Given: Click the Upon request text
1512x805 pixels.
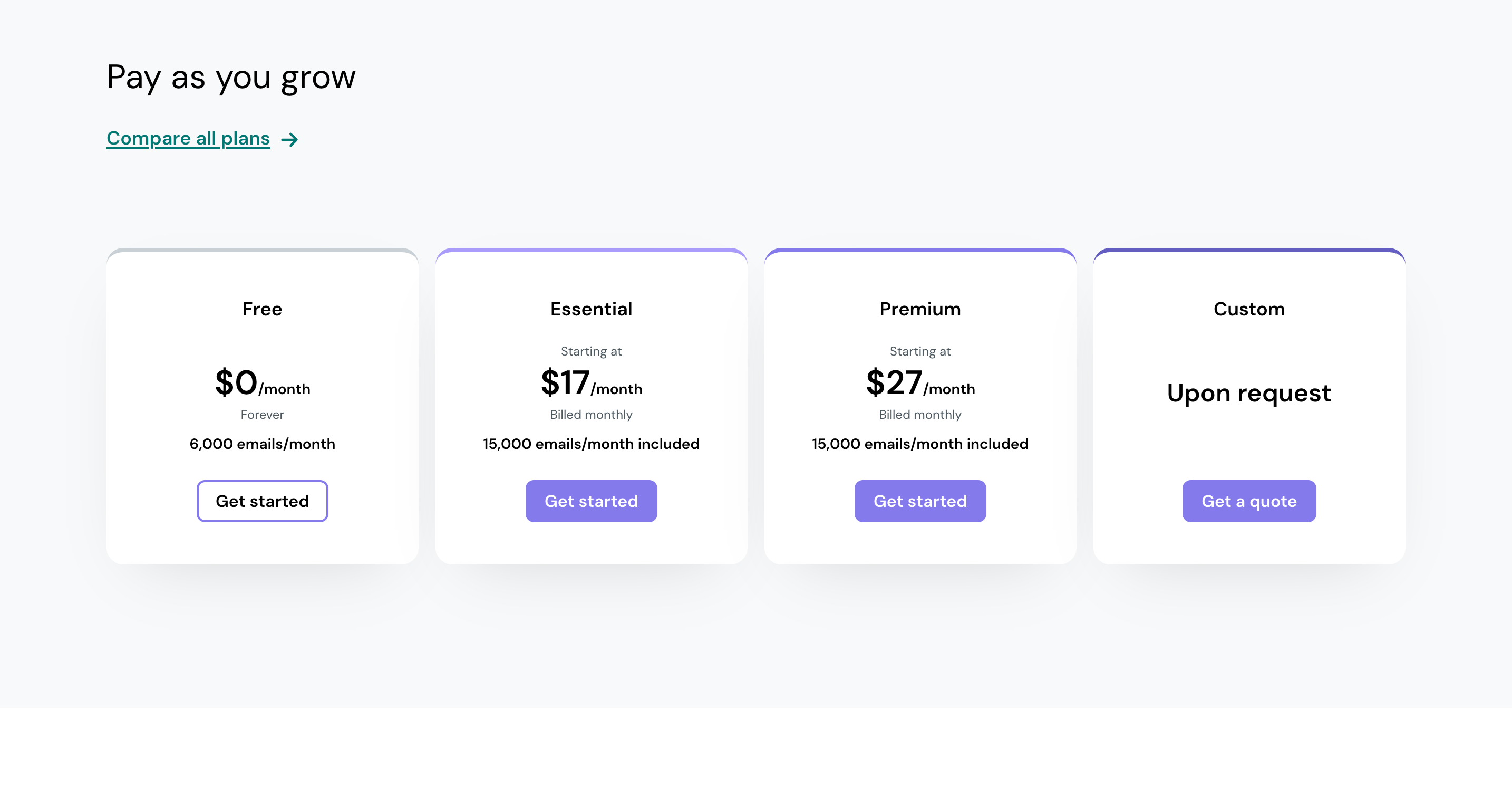Looking at the screenshot, I should pos(1249,393).
